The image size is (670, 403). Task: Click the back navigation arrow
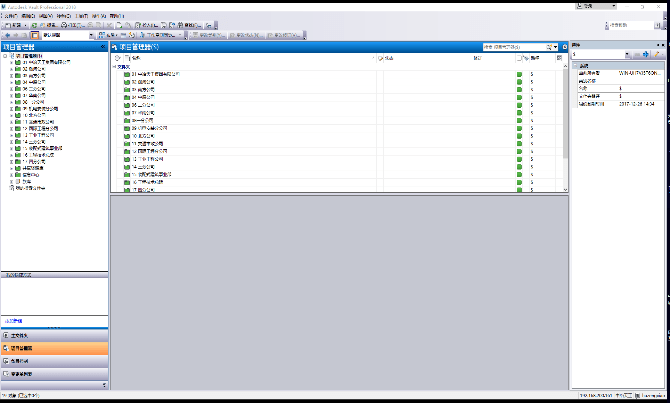(8, 35)
